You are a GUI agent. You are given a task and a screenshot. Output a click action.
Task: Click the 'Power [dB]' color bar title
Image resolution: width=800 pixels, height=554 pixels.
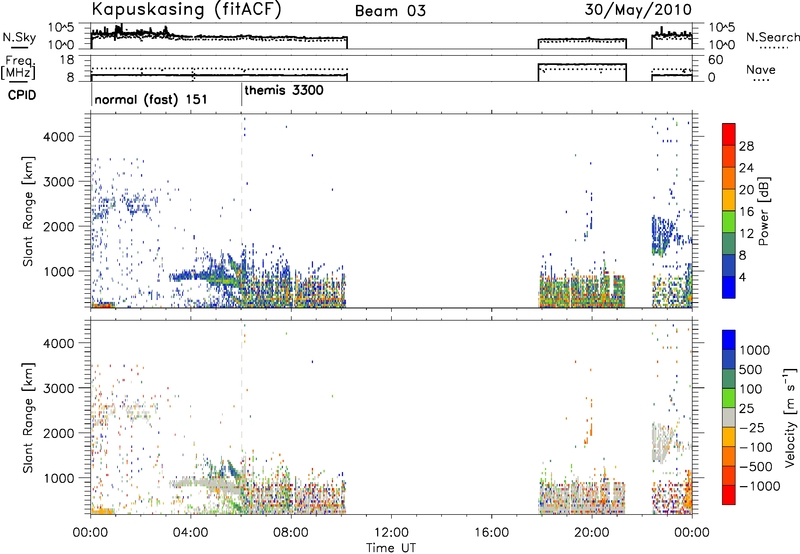pos(763,211)
